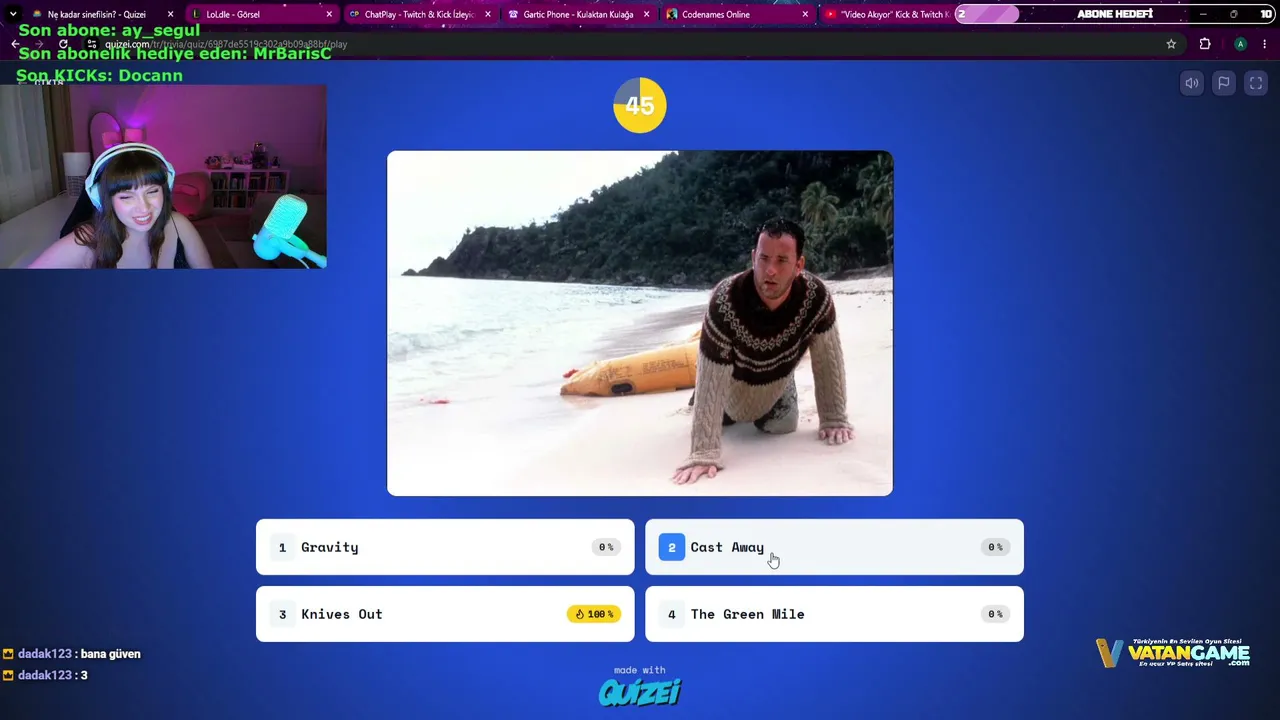The height and width of the screenshot is (720, 1280).
Task: Click the 100% vote badge on Knives Out
Action: pos(593,614)
